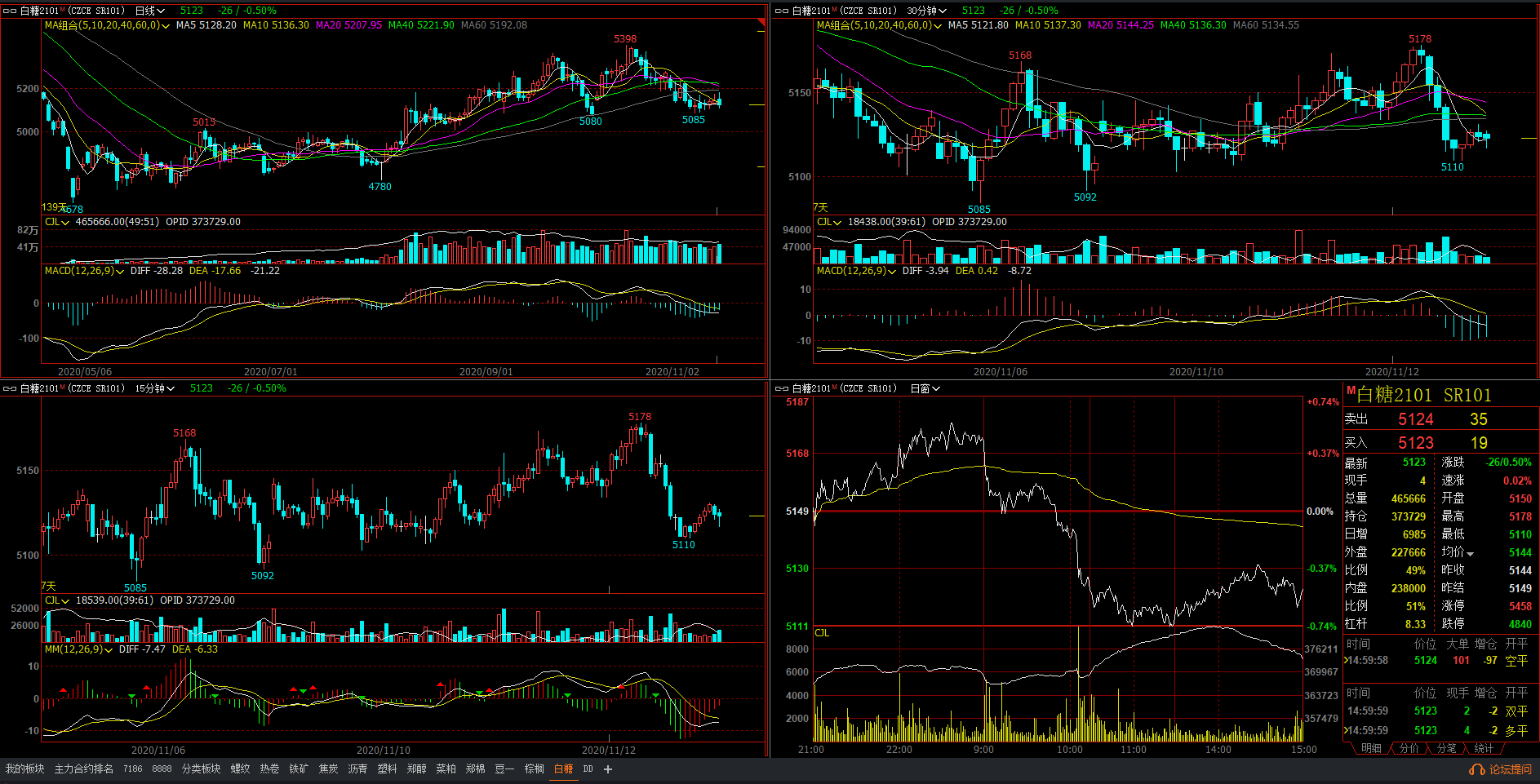
Task: Click the 论坛提问 link
Action: pyautogui.click(x=1510, y=768)
